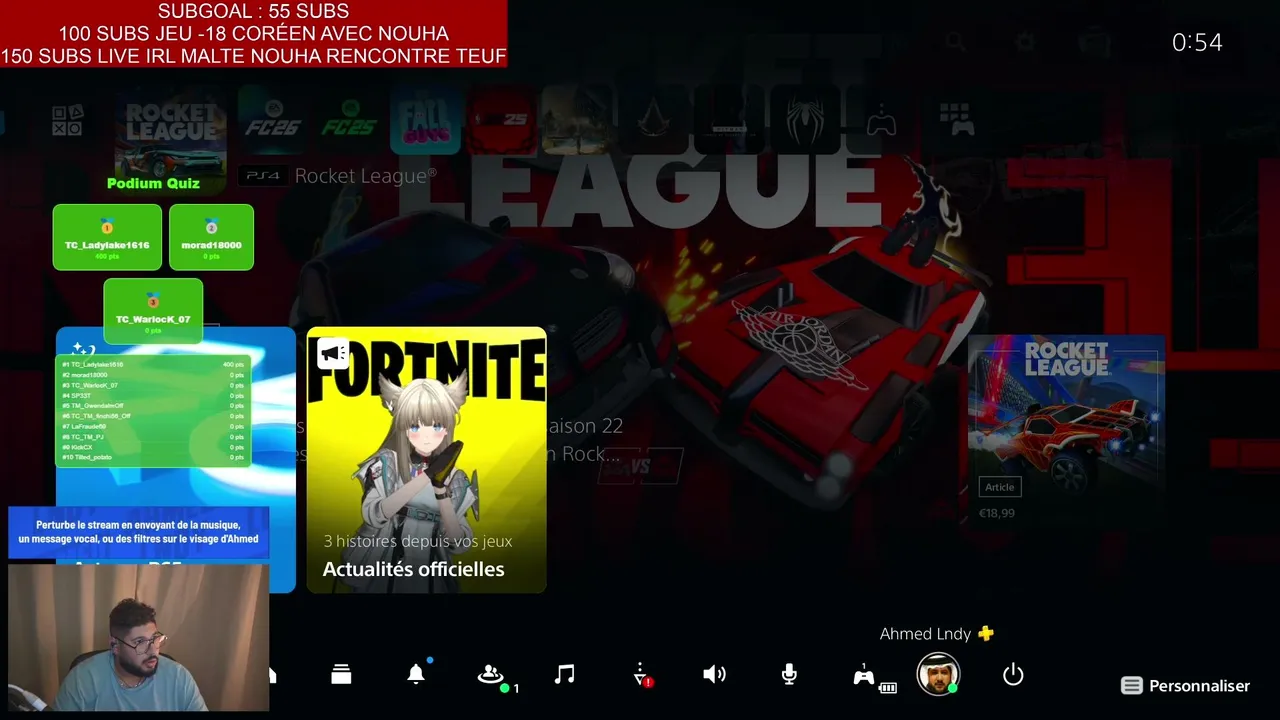Click the Personnaliser button
Viewport: 1280px width, 720px height.
tap(1186, 686)
